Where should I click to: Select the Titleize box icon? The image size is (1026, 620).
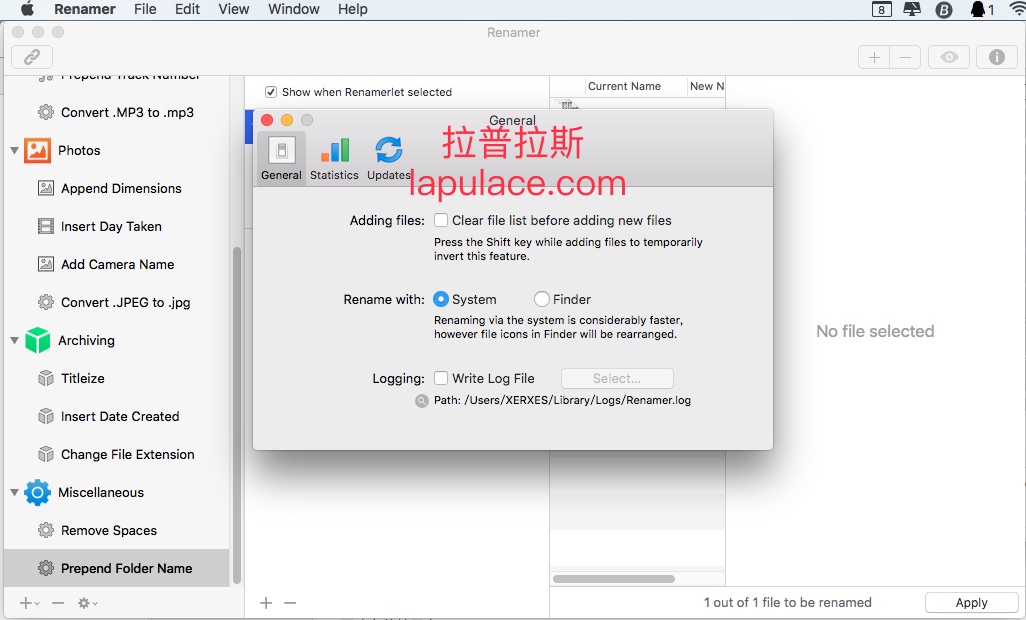[46, 378]
